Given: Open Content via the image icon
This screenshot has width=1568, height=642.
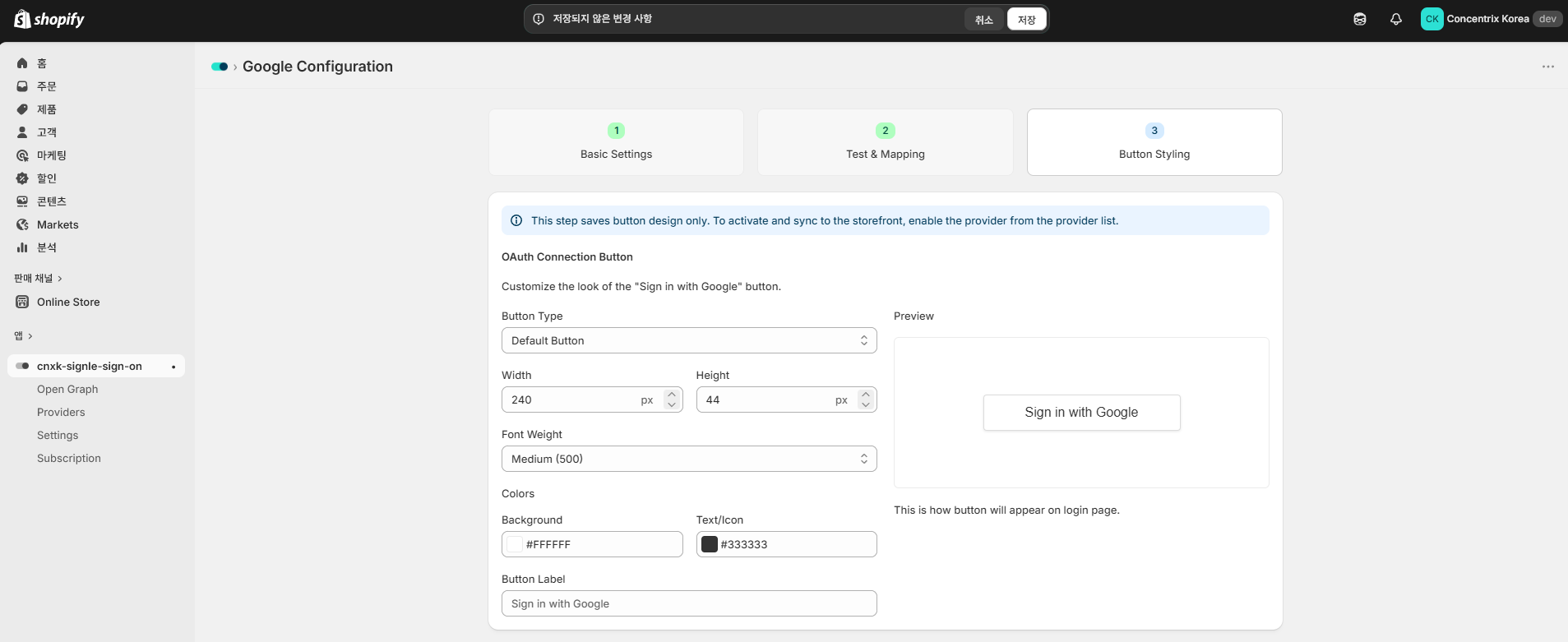Looking at the screenshot, I should [22, 201].
